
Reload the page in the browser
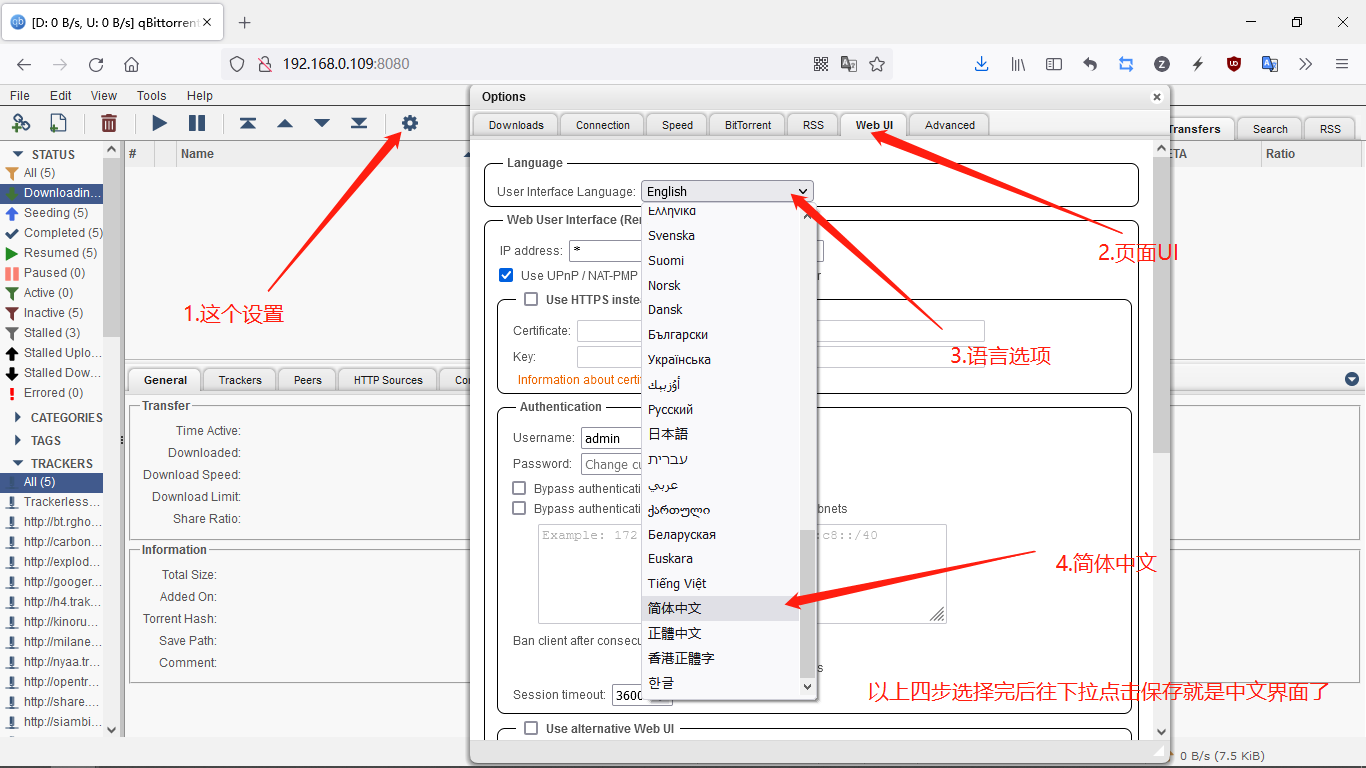tap(96, 64)
